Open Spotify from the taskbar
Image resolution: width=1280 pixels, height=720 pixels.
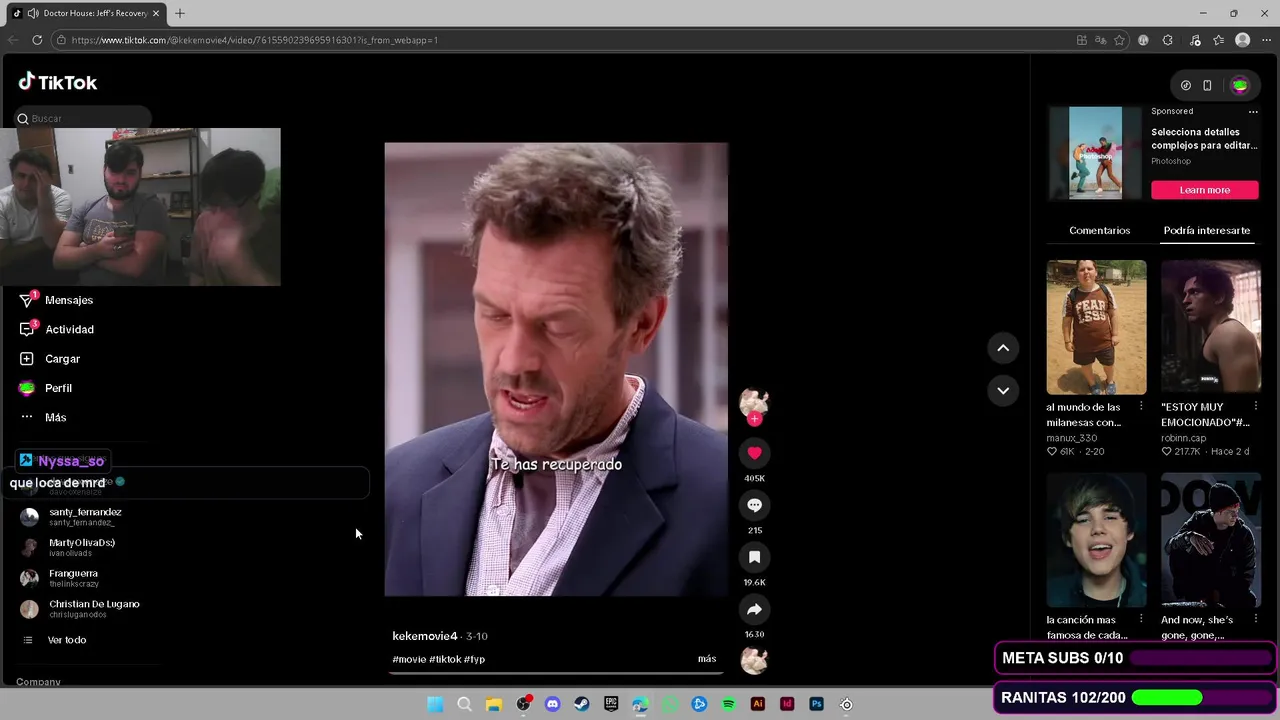pyautogui.click(x=728, y=704)
